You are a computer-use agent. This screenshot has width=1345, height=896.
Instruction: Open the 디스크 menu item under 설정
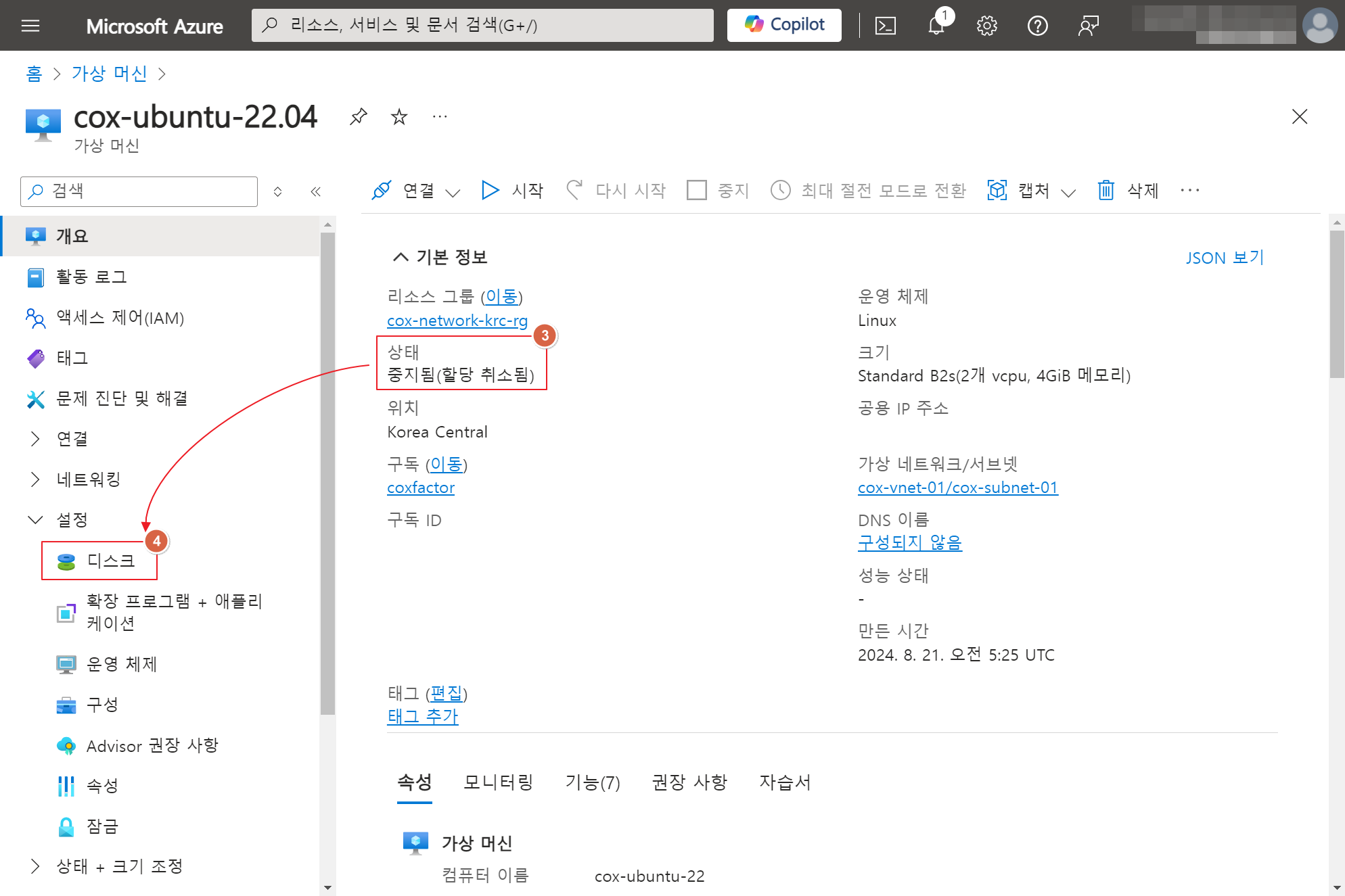tap(110, 561)
